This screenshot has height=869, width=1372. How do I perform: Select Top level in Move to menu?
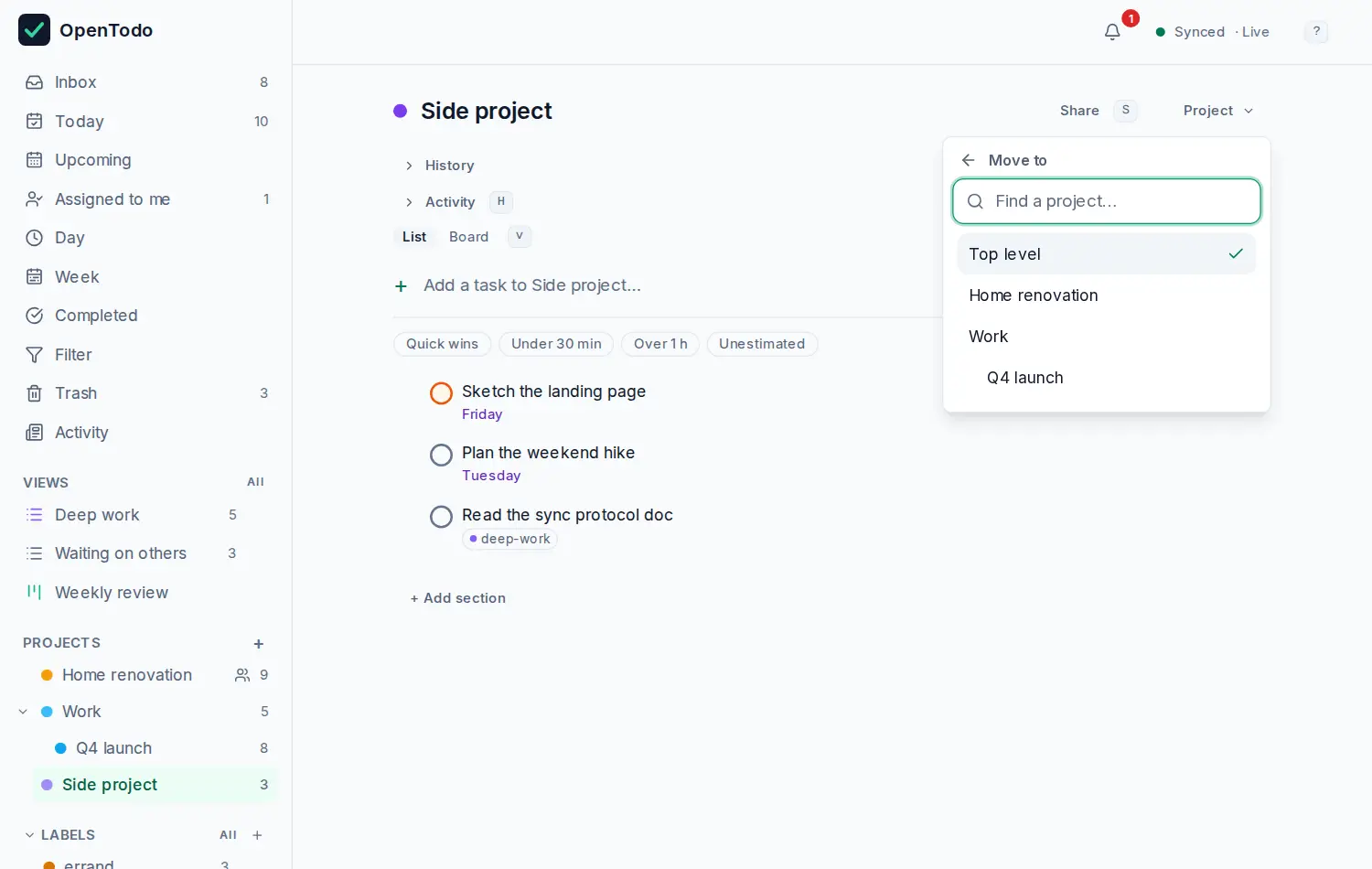1107,254
